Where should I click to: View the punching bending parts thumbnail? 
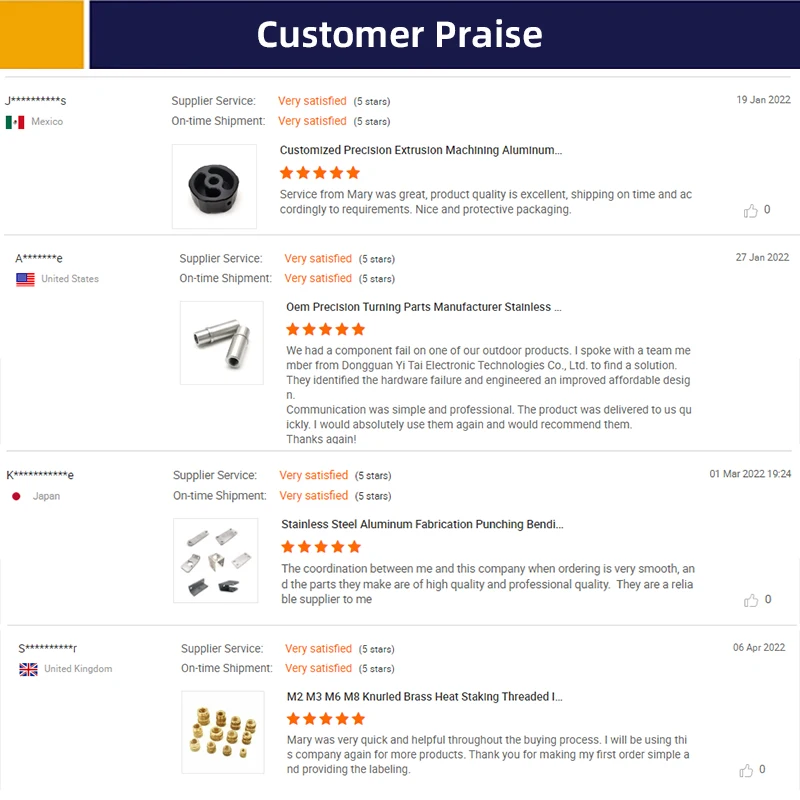click(215, 560)
